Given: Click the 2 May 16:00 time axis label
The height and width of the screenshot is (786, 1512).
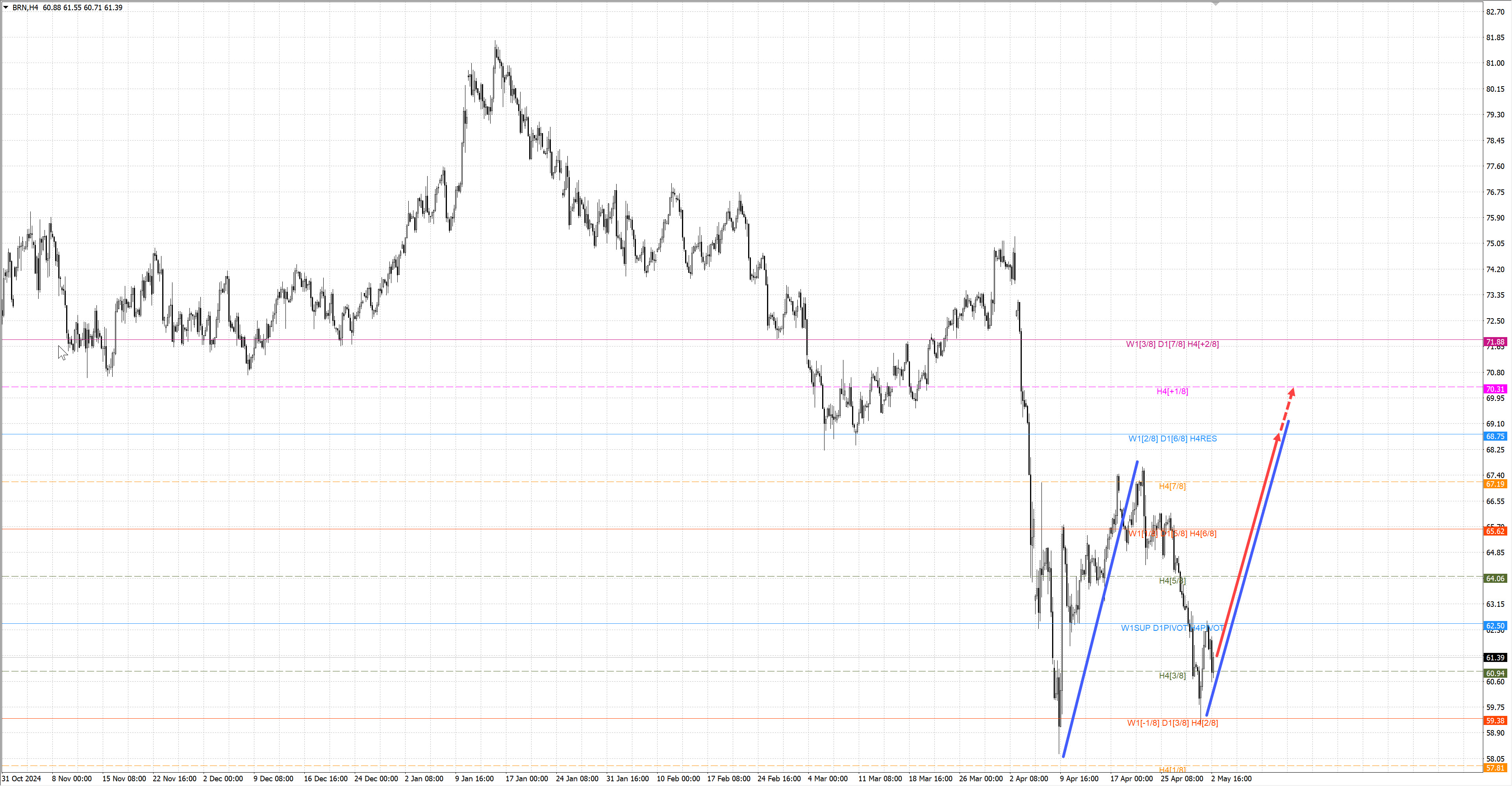Looking at the screenshot, I should pyautogui.click(x=1231, y=779).
